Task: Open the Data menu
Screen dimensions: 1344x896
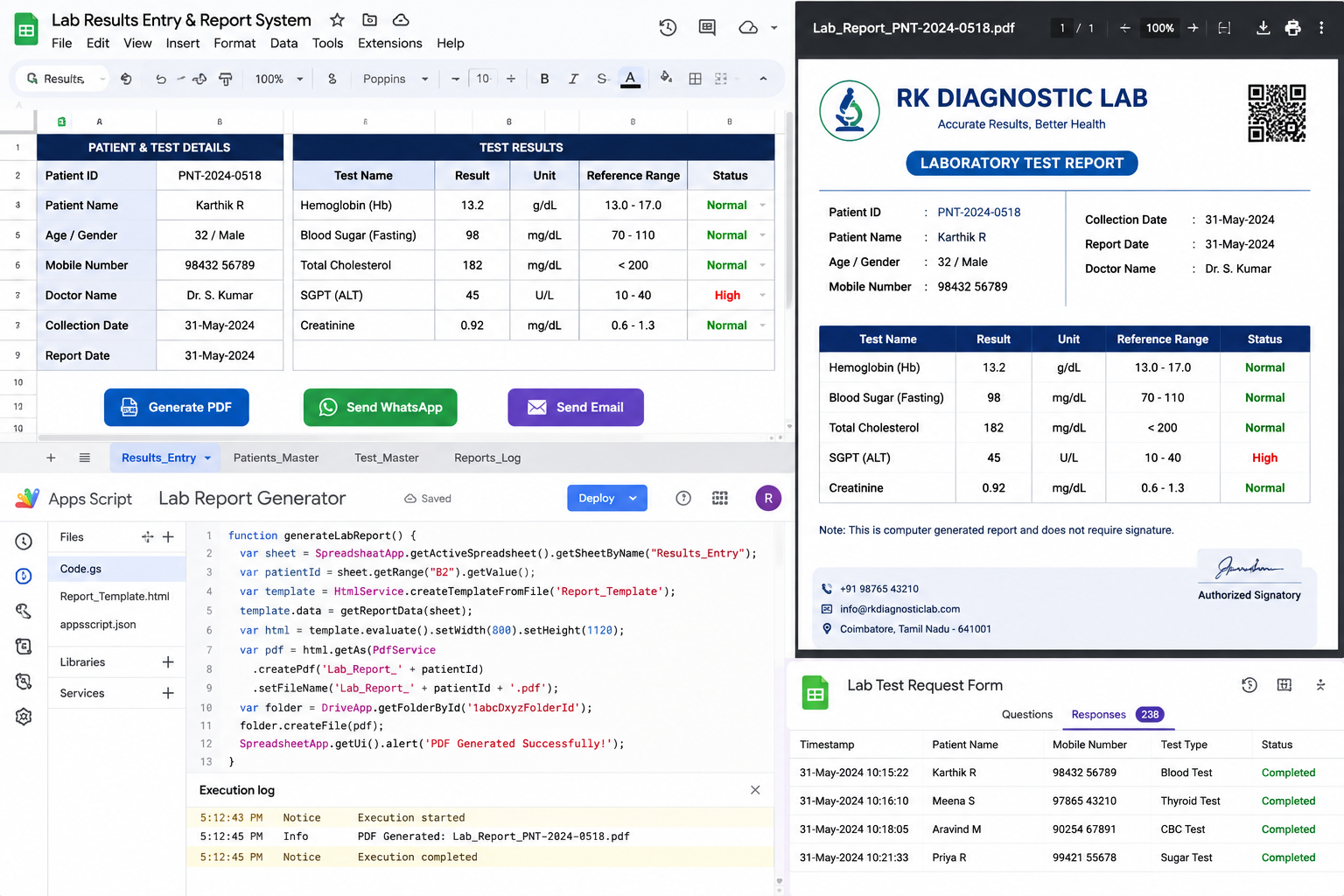Action: tap(283, 43)
